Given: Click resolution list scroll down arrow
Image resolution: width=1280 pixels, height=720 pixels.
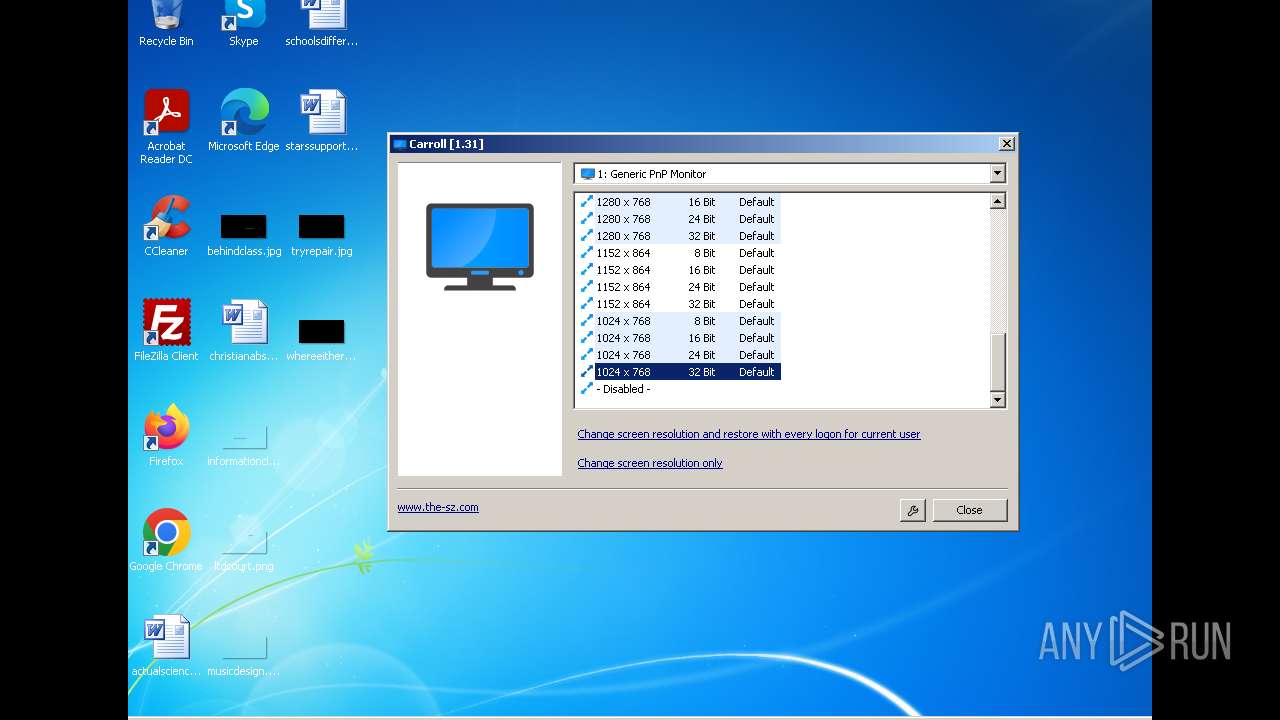Looking at the screenshot, I should click(997, 400).
